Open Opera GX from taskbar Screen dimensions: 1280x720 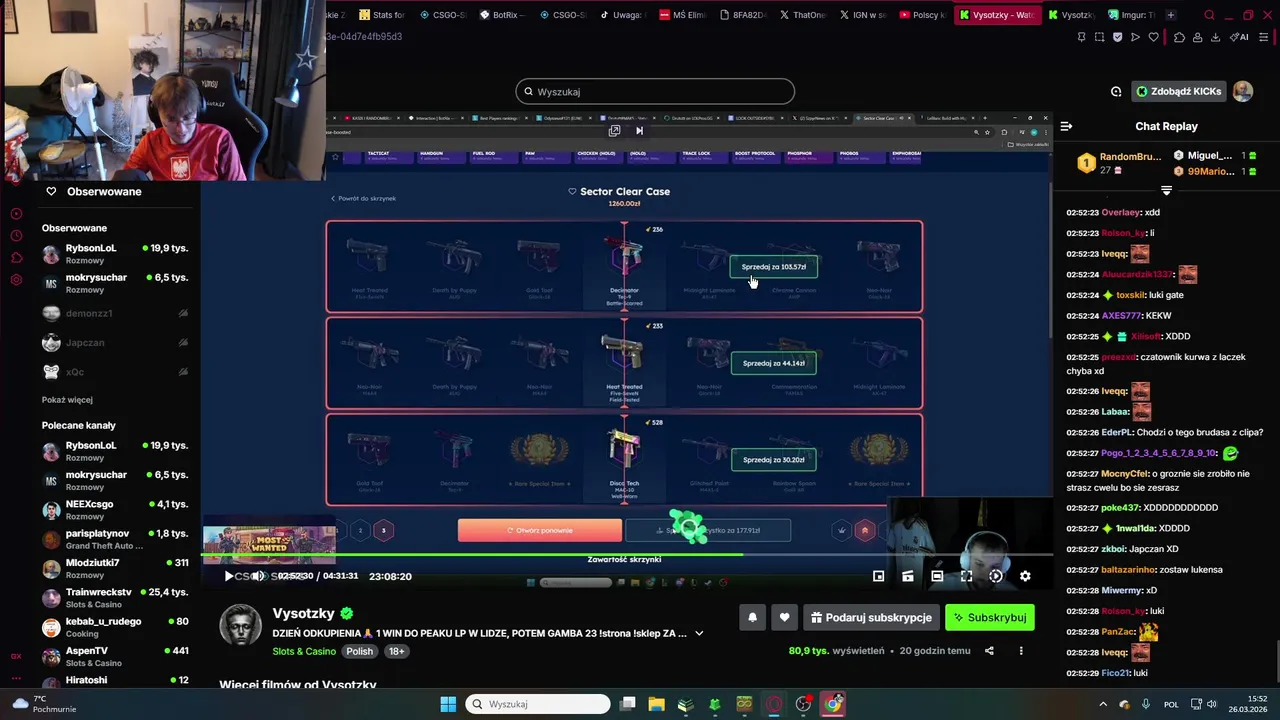pos(774,704)
